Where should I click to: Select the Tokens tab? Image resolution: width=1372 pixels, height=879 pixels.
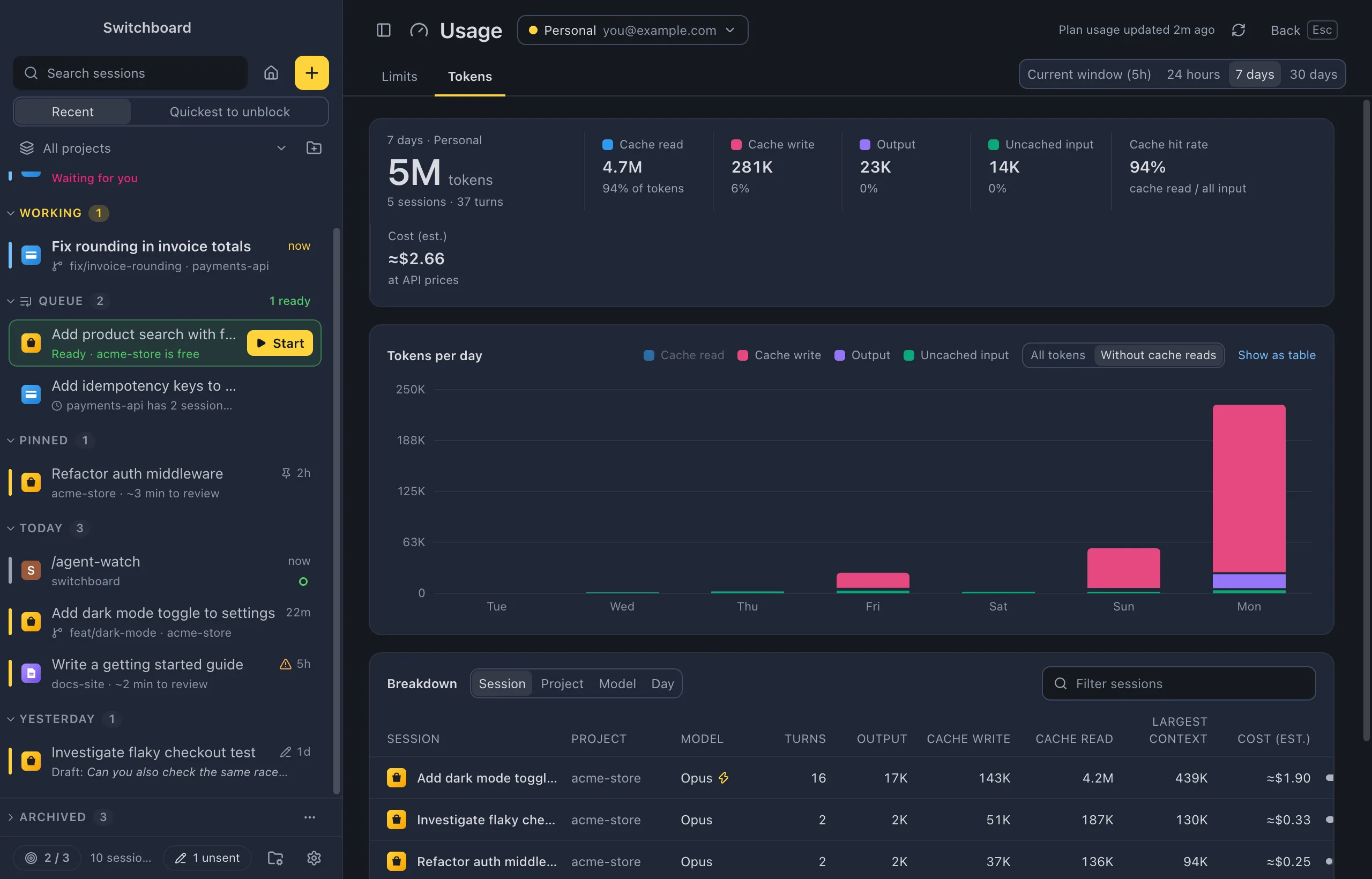(469, 76)
